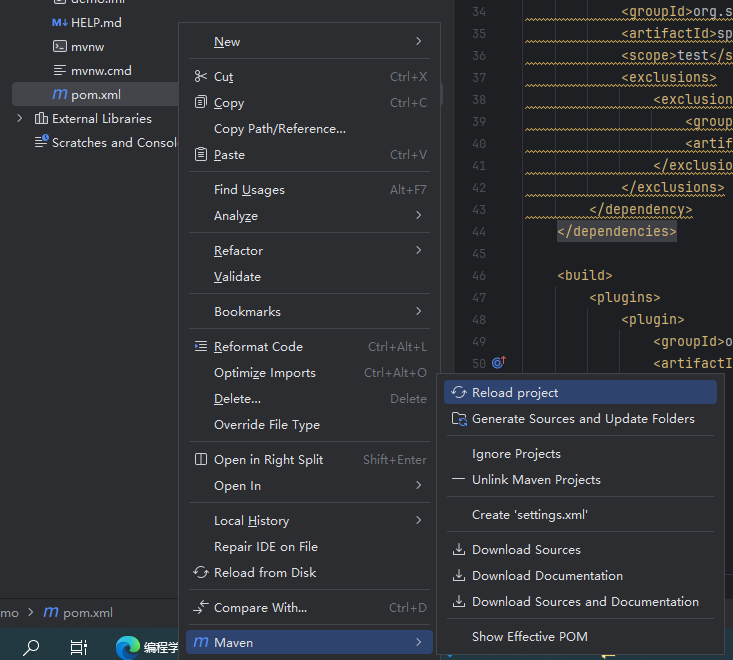Expand the Bookmarks submenu arrow

tap(419, 311)
